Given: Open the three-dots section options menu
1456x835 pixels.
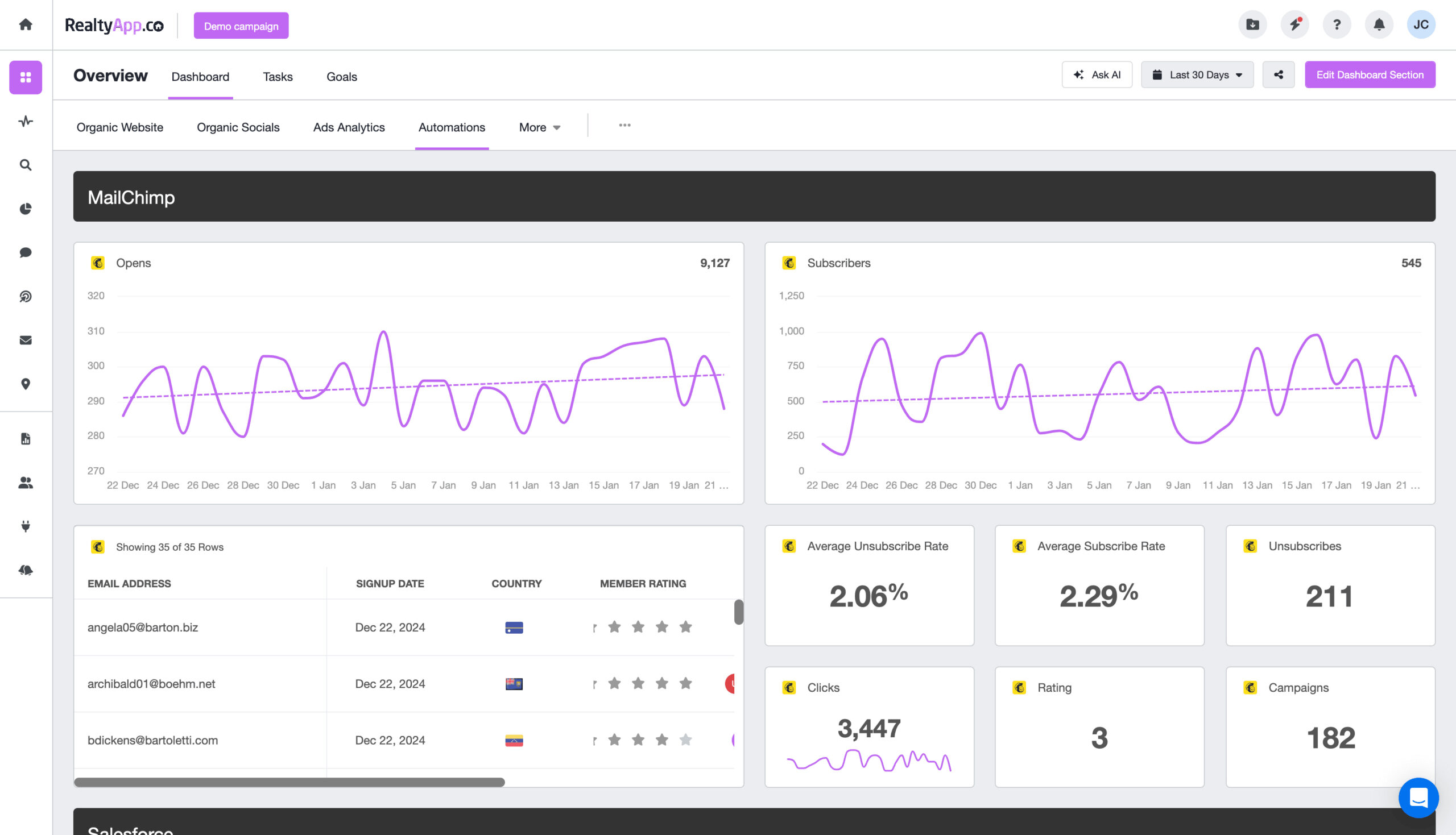Looking at the screenshot, I should pyautogui.click(x=624, y=125).
